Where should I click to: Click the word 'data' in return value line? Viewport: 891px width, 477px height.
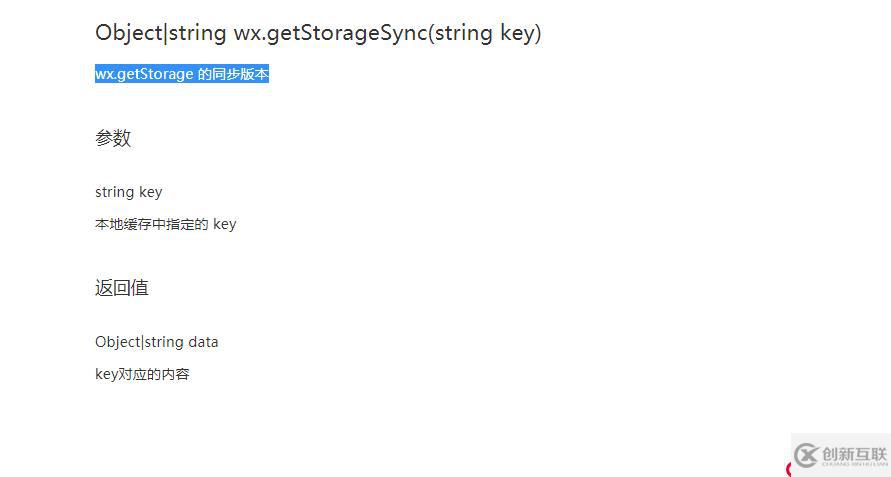pyautogui.click(x=203, y=342)
